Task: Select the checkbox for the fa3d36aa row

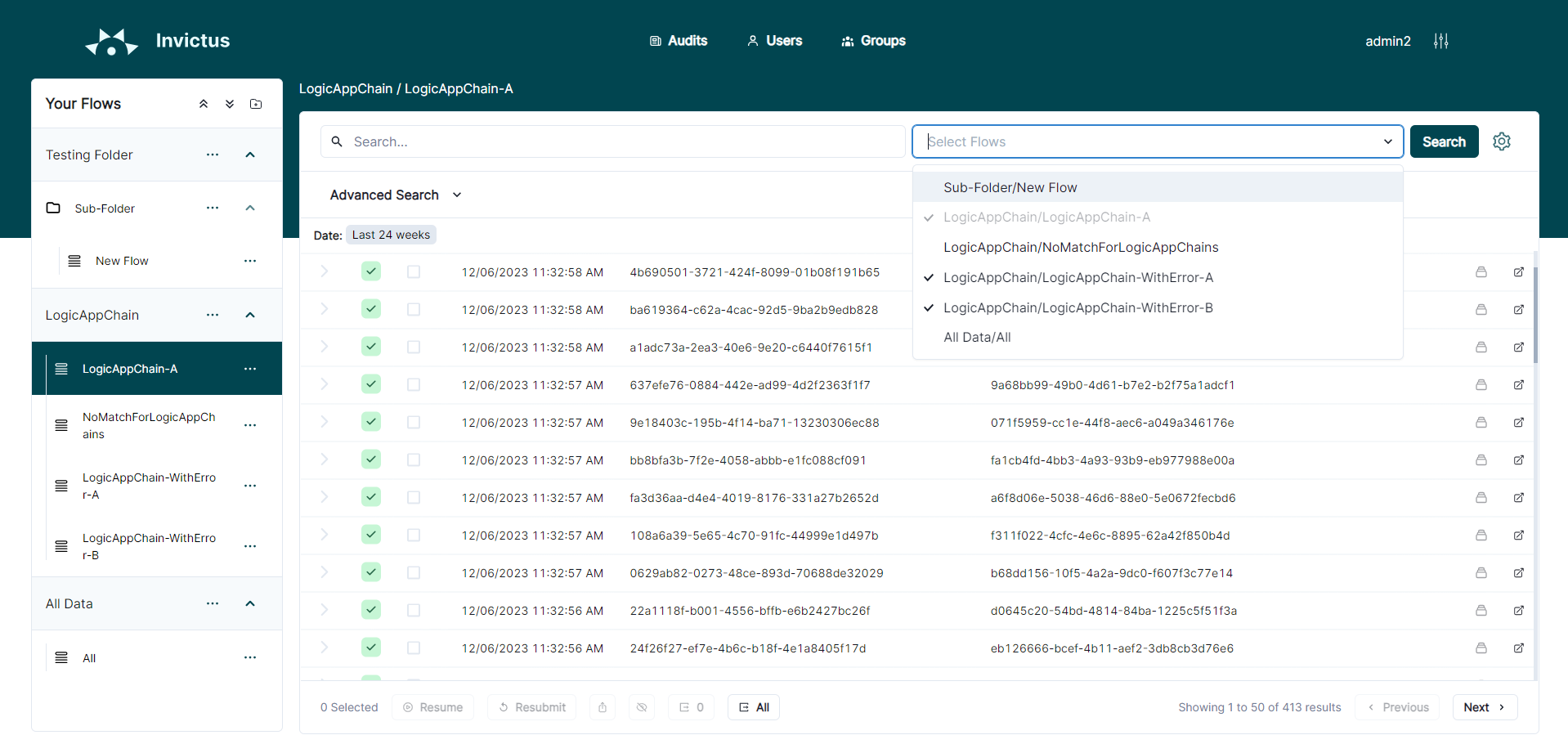Action: coord(413,497)
